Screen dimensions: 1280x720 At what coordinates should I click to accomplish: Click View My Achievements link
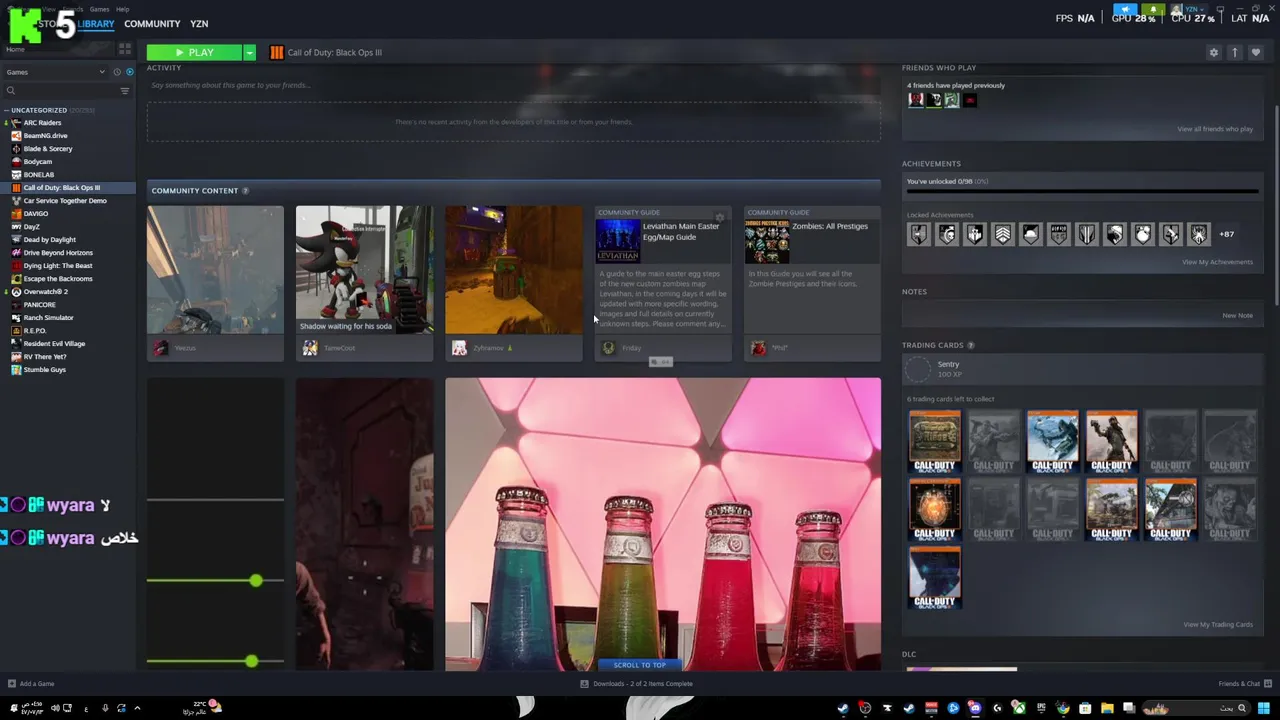(x=1217, y=262)
